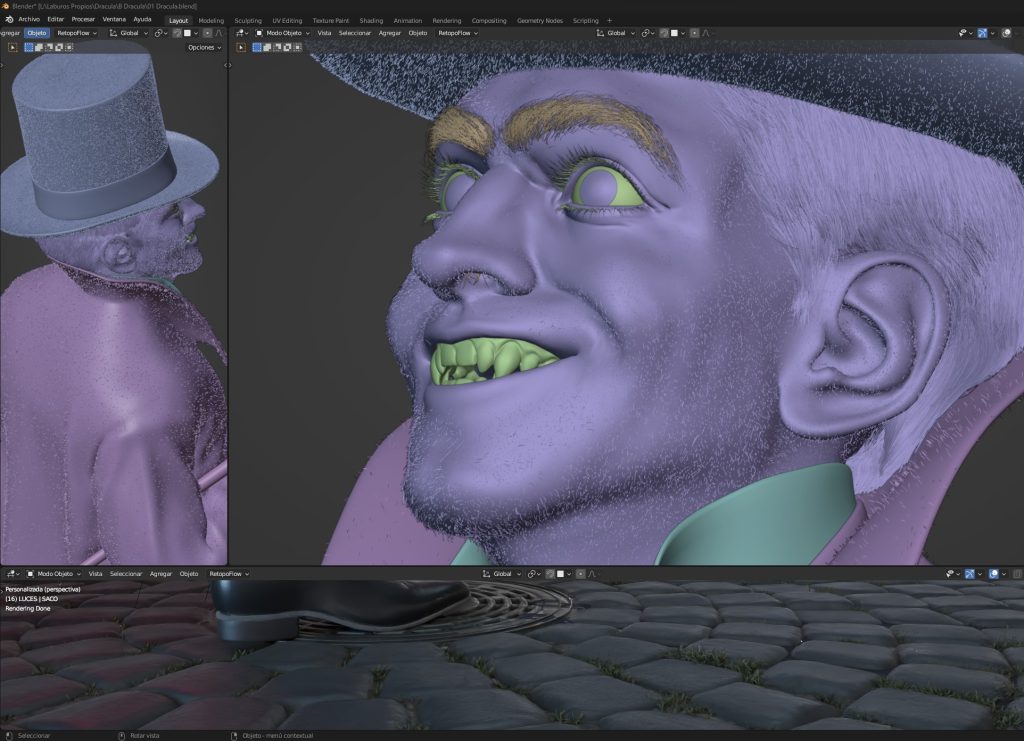The image size is (1024, 741).
Task: Open Objeto menu in main viewport
Action: point(418,33)
